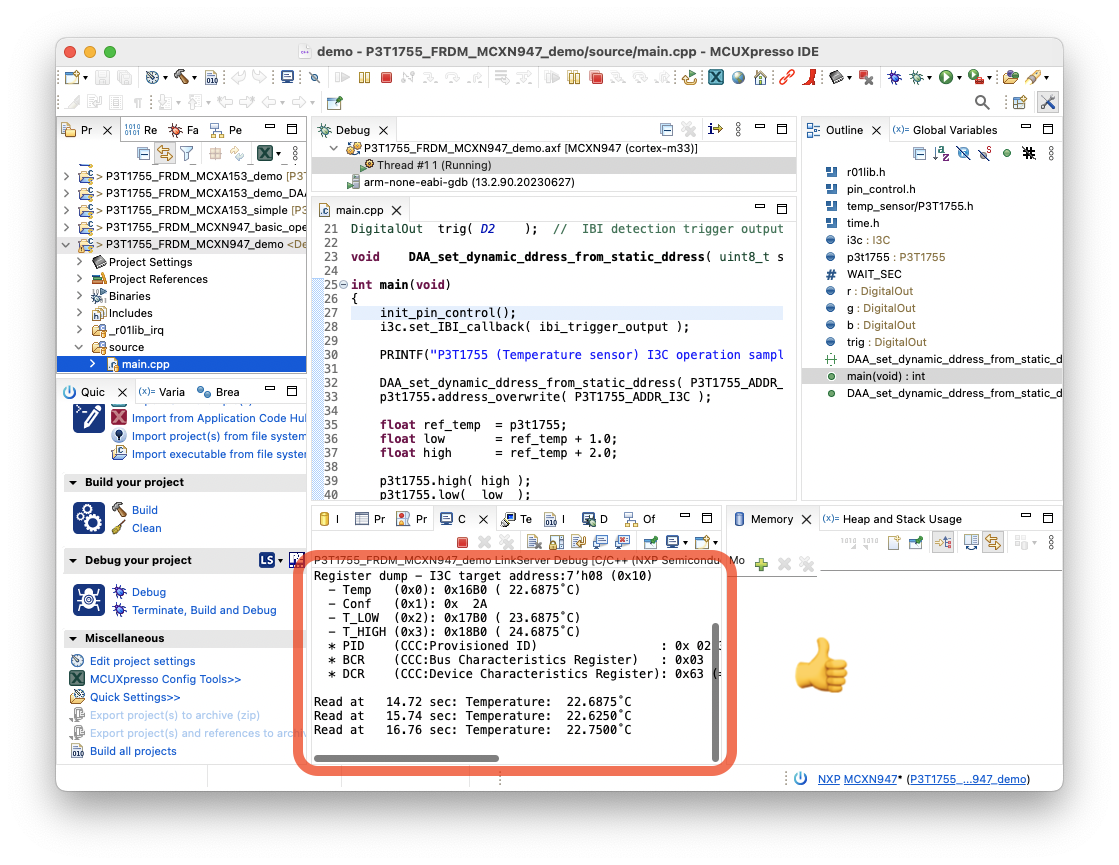Click the red Terminate button in the Console toolbar
Viewport: 1119px width, 865px height.
(x=462, y=542)
